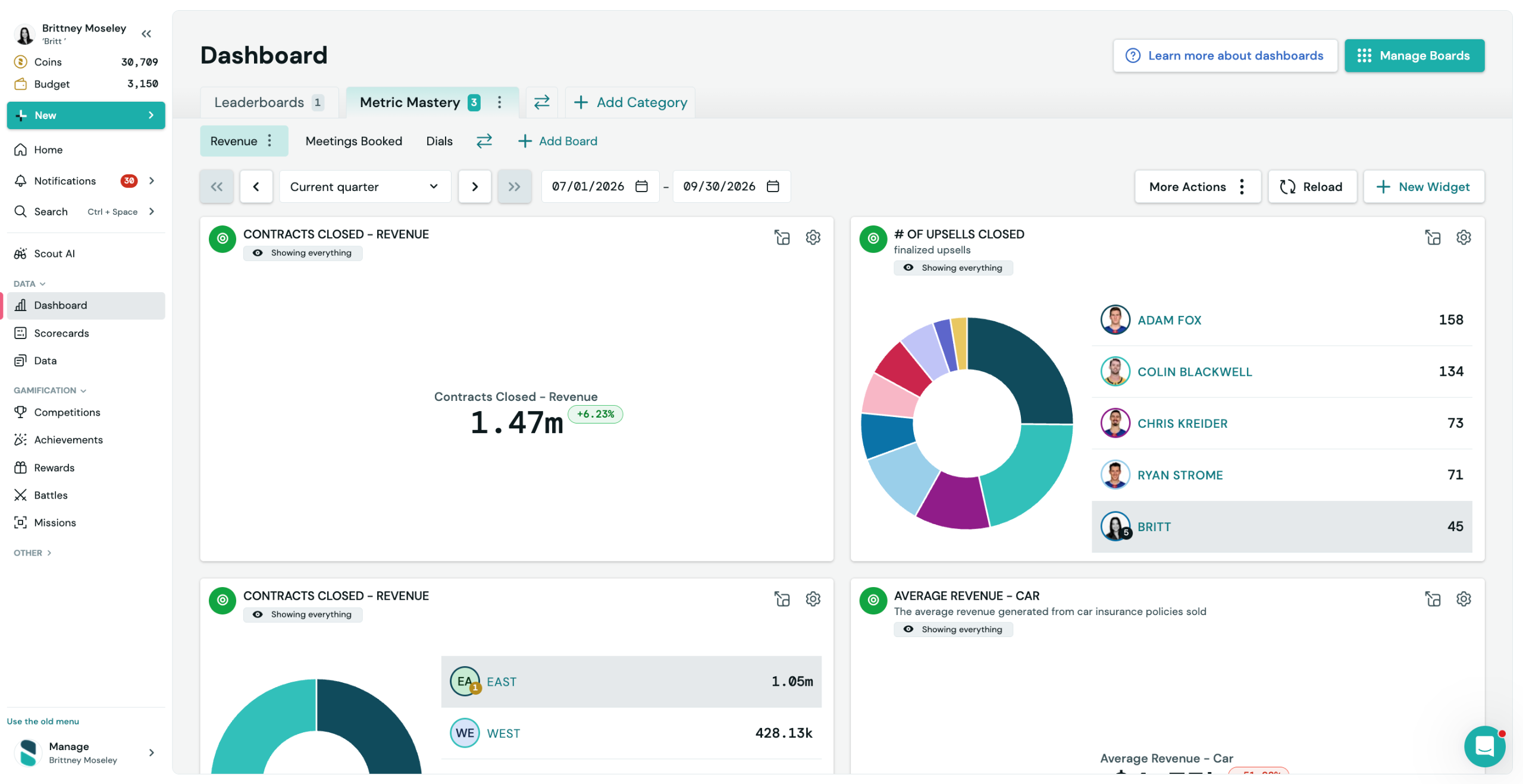
Task: Select the Meetings Booked board
Action: [x=353, y=141]
